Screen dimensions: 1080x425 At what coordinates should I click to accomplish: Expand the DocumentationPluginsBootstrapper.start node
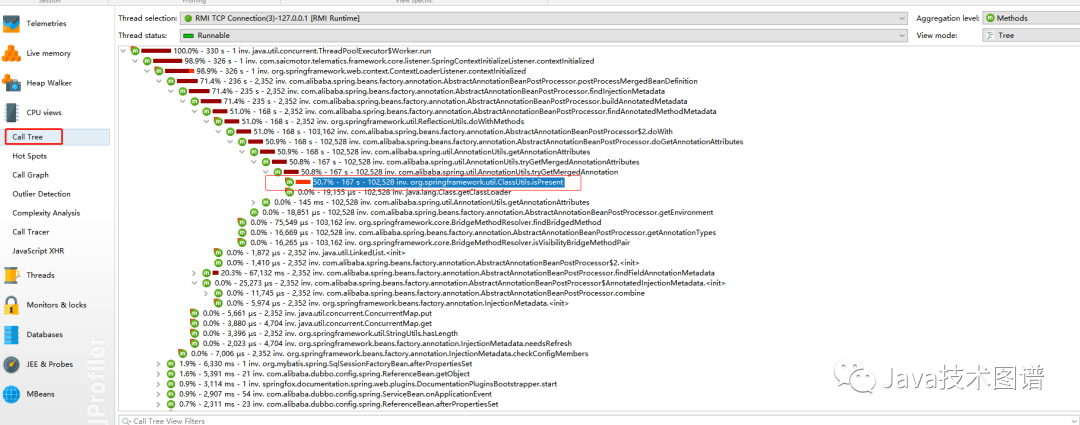pos(158,383)
